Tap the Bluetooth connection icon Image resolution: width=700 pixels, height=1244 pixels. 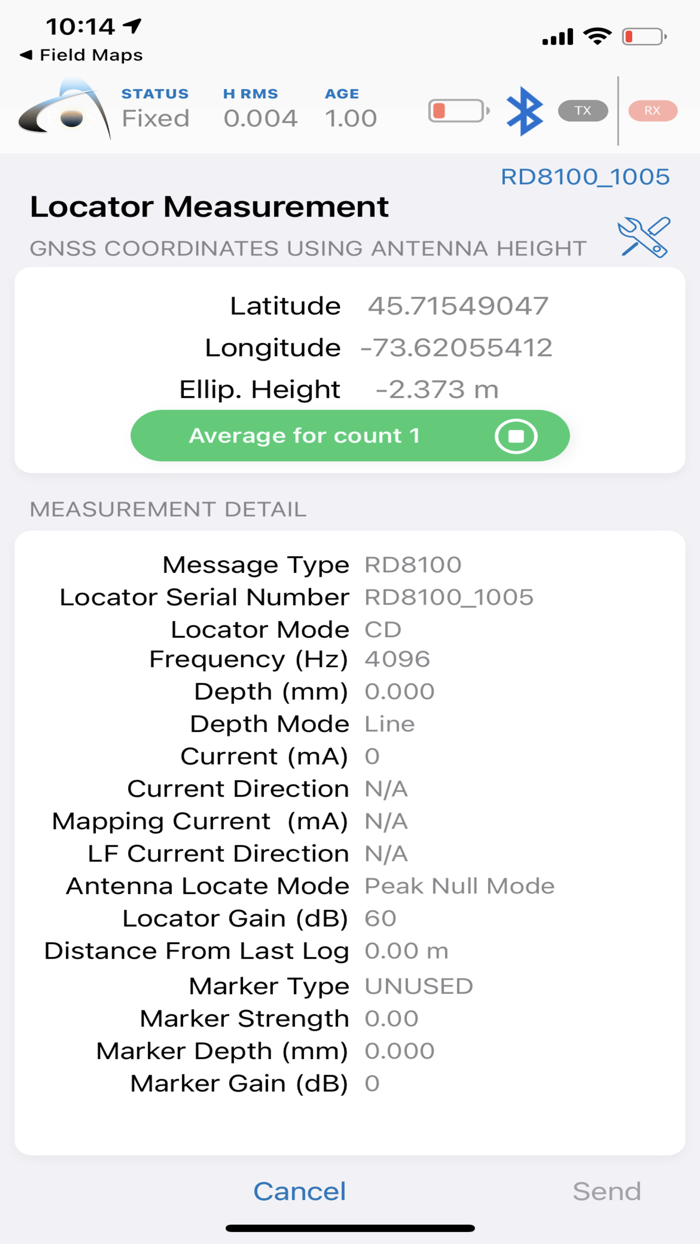524,110
